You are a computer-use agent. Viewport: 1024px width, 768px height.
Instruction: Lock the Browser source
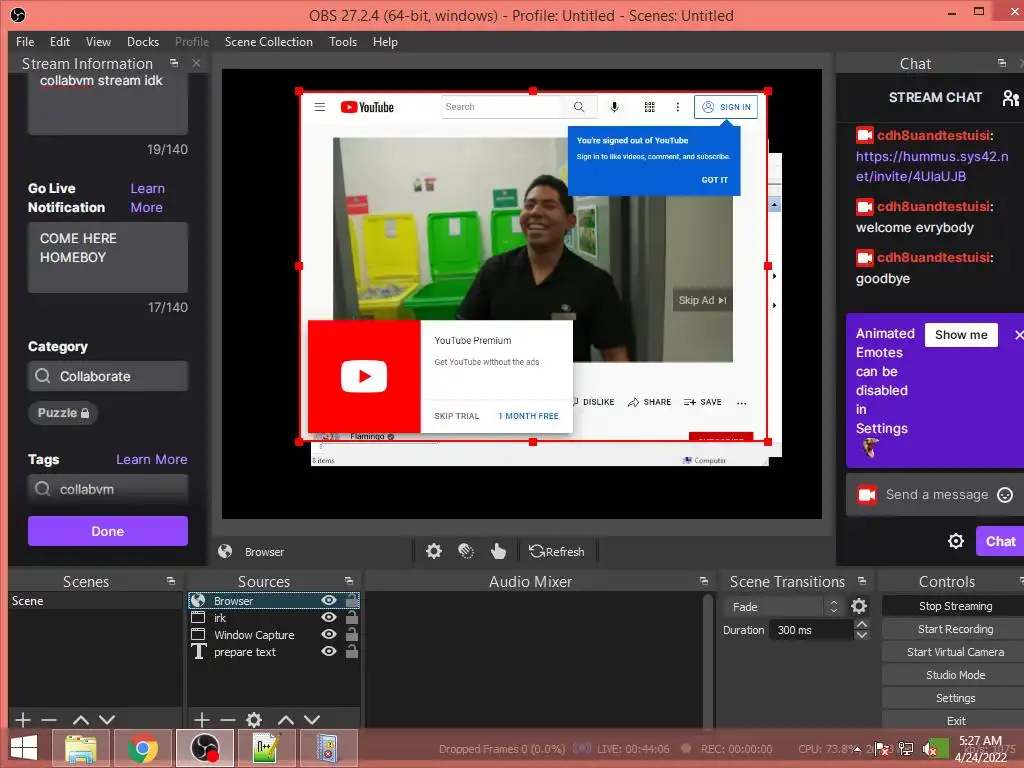pyautogui.click(x=351, y=600)
